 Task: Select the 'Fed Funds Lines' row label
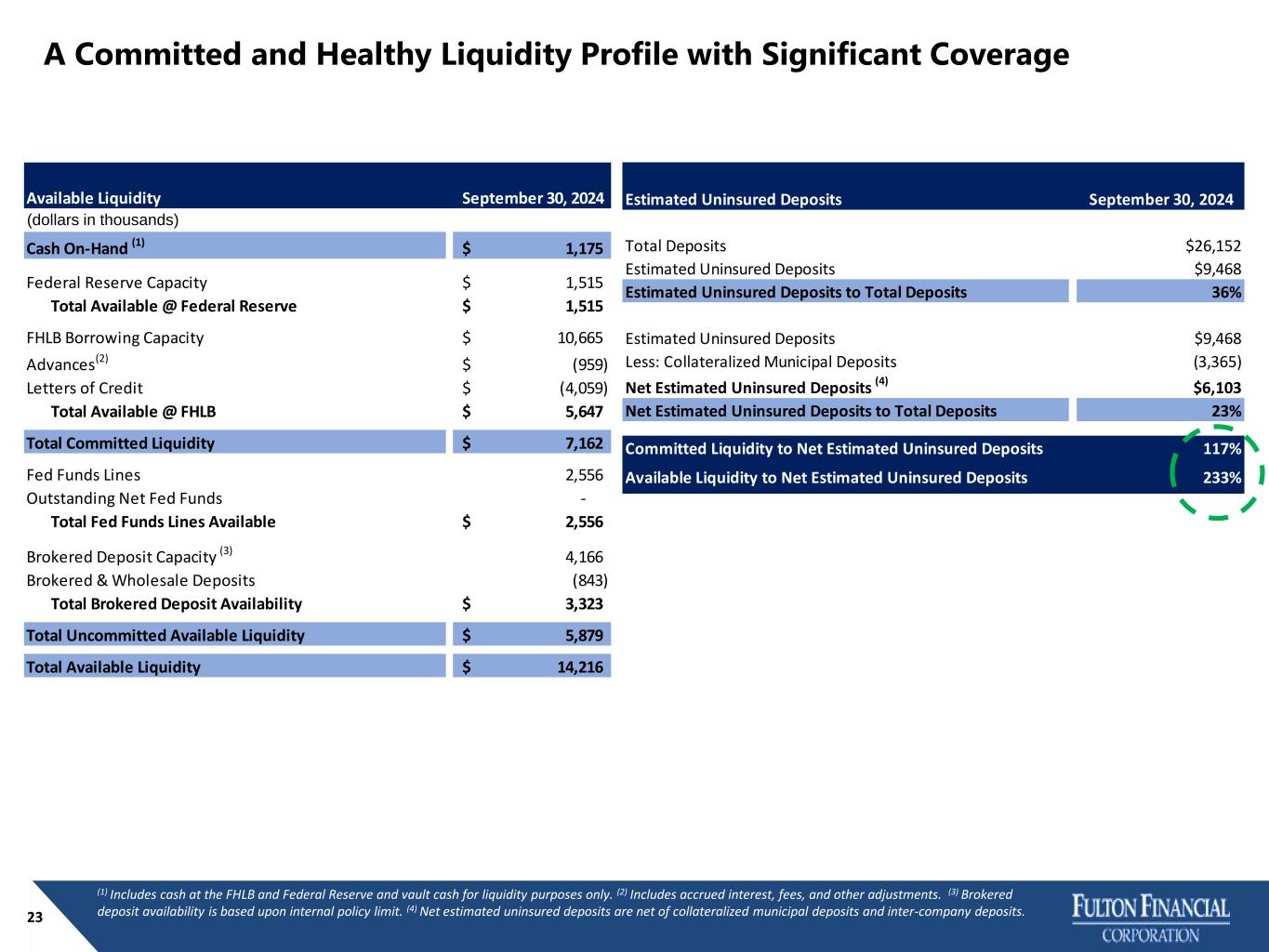[x=84, y=475]
